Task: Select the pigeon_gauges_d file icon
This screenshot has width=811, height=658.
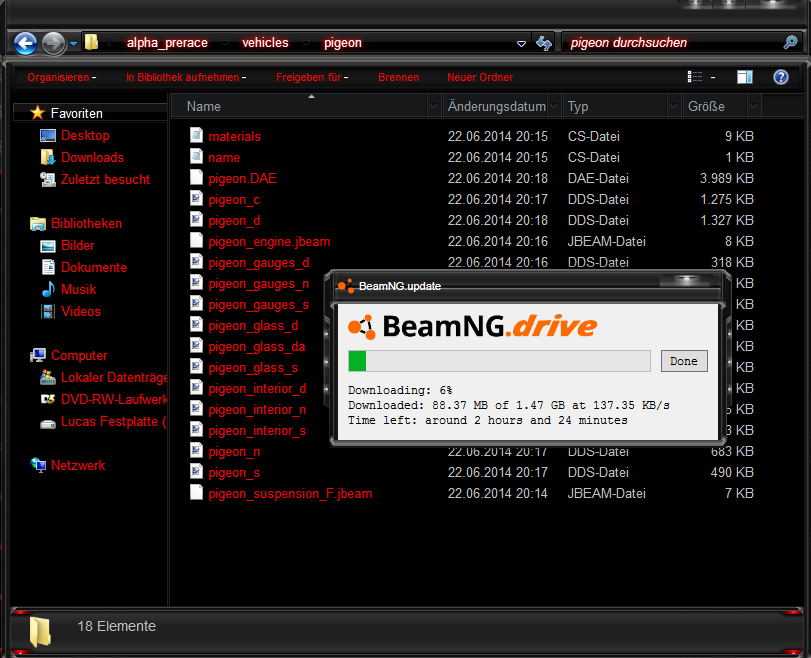Action: [x=196, y=262]
